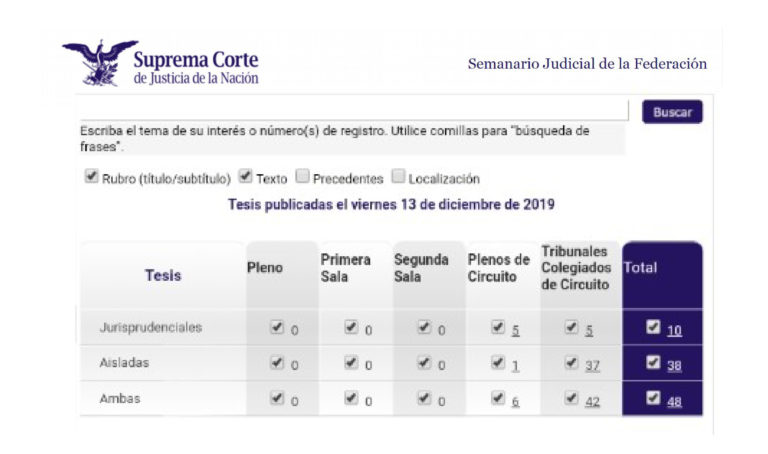Viewport: 768px width, 454px height.
Task: Click the Suprema Corte eagle logo
Action: point(100,63)
